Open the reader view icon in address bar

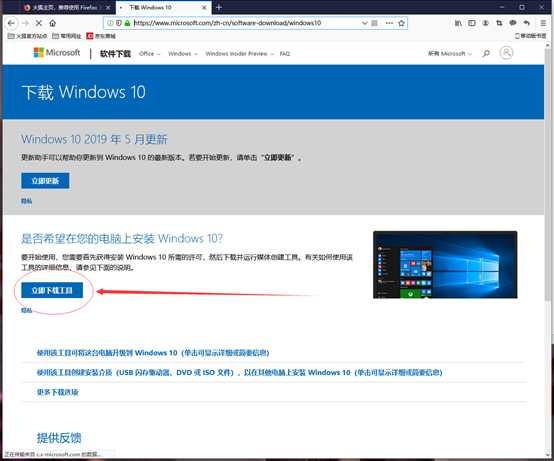click(375, 23)
